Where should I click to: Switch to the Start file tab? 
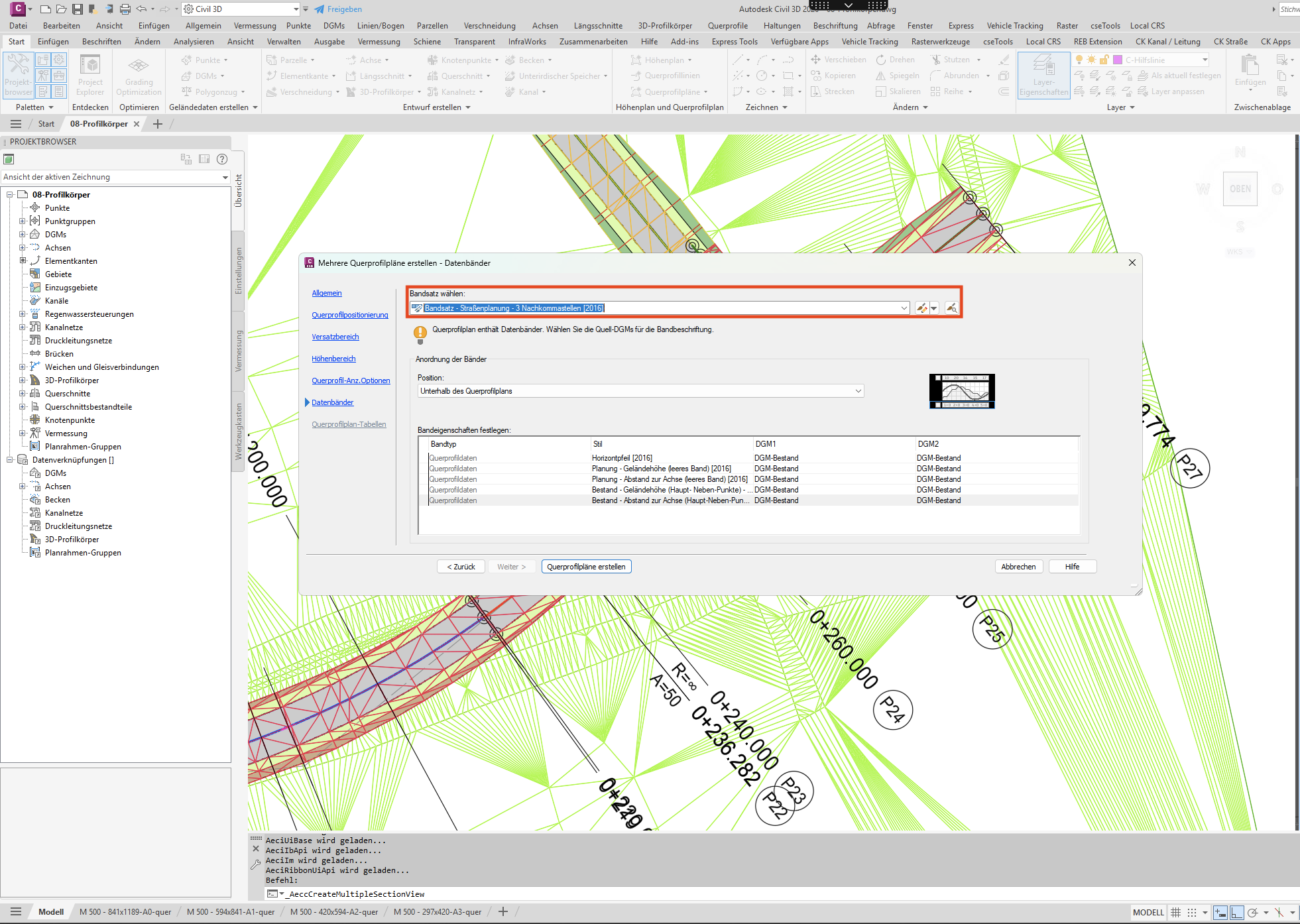pyautogui.click(x=46, y=124)
